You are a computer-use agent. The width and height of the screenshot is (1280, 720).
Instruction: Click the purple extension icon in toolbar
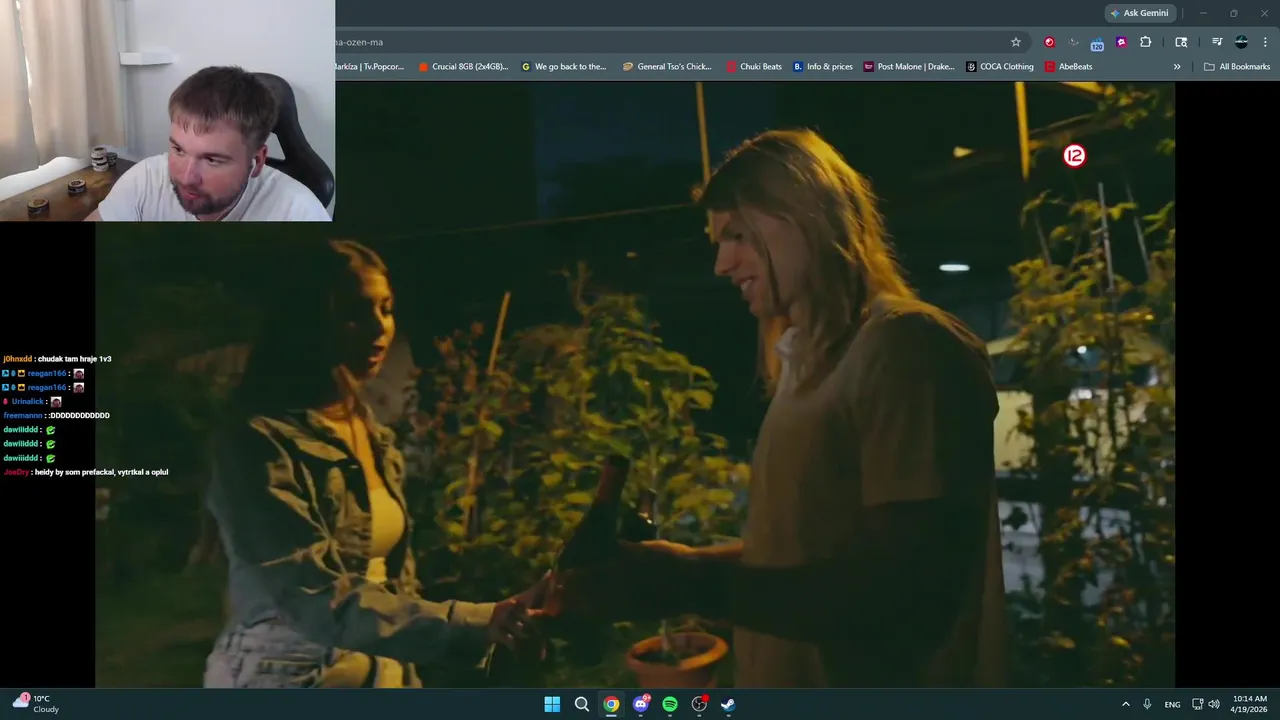tap(1121, 42)
